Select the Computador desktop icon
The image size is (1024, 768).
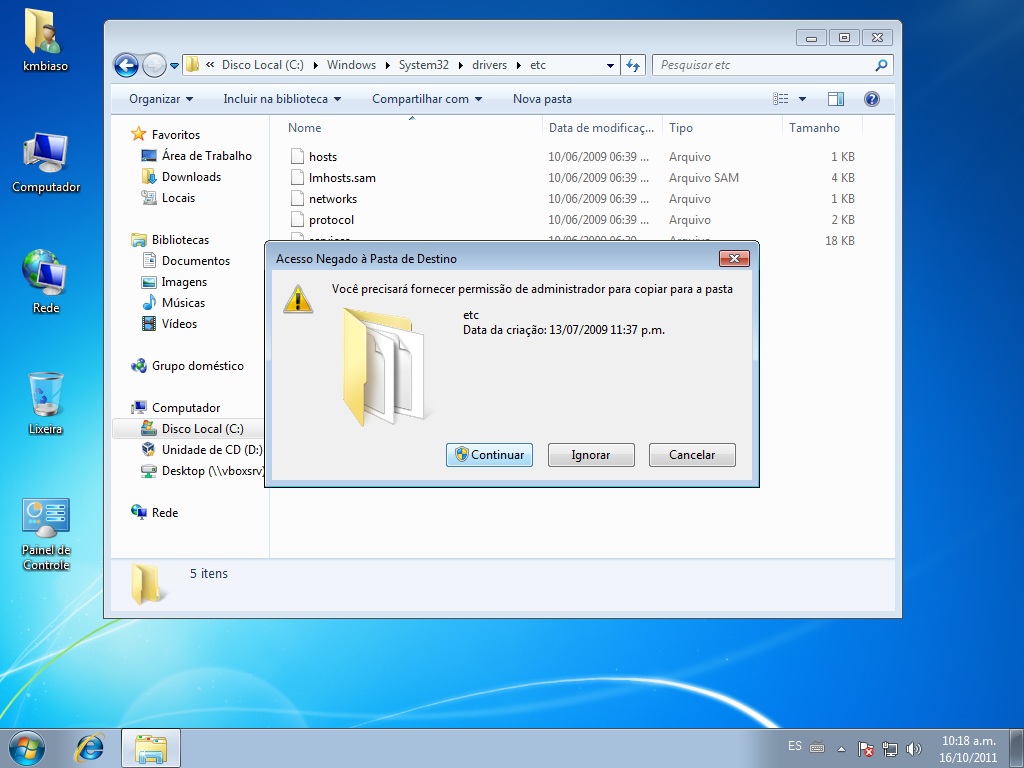[46, 162]
